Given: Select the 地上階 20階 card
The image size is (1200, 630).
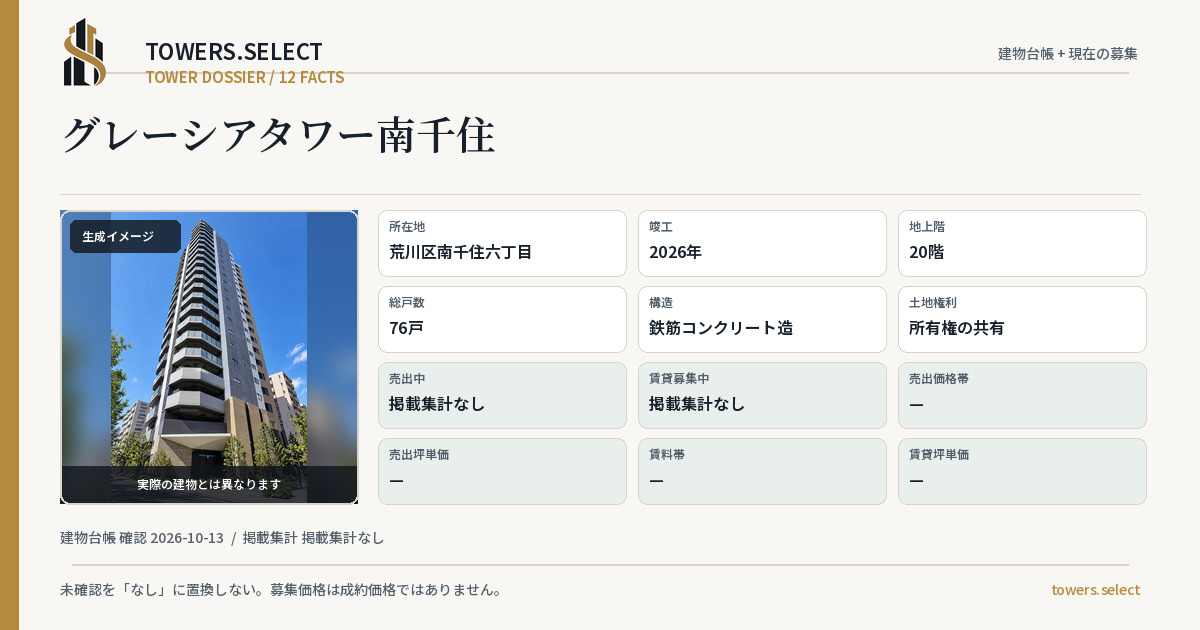Looking at the screenshot, I should (x=1022, y=243).
